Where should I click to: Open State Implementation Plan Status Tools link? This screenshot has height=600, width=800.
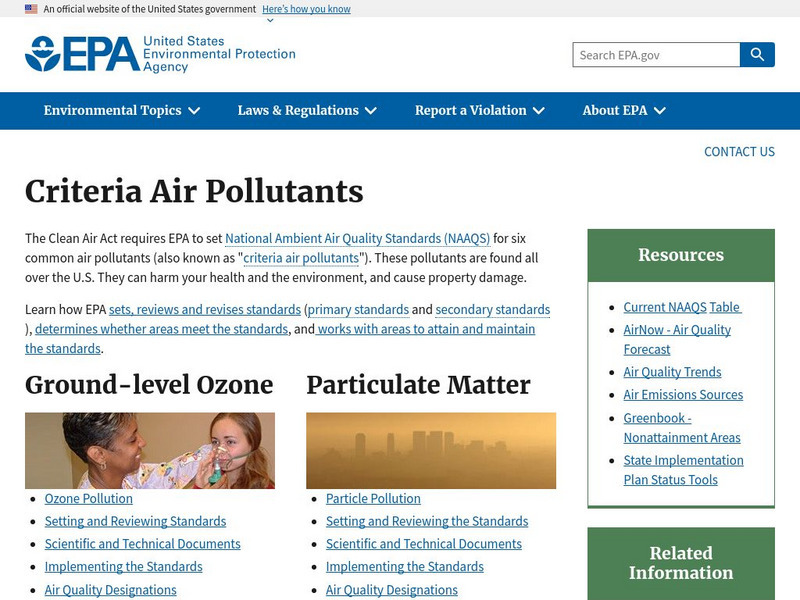coord(684,470)
